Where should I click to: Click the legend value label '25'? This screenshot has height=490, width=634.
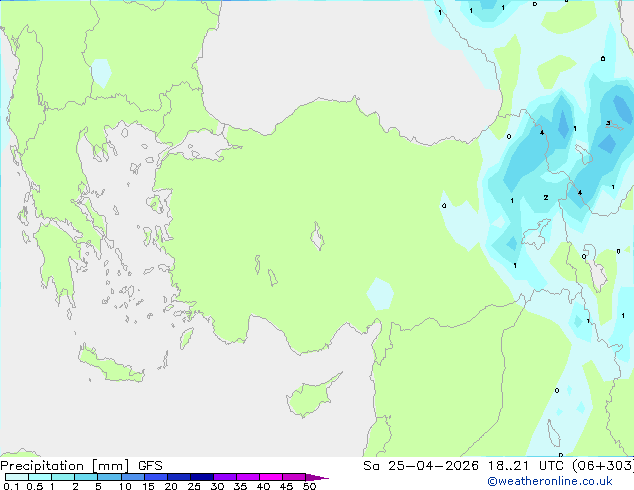click(194, 486)
